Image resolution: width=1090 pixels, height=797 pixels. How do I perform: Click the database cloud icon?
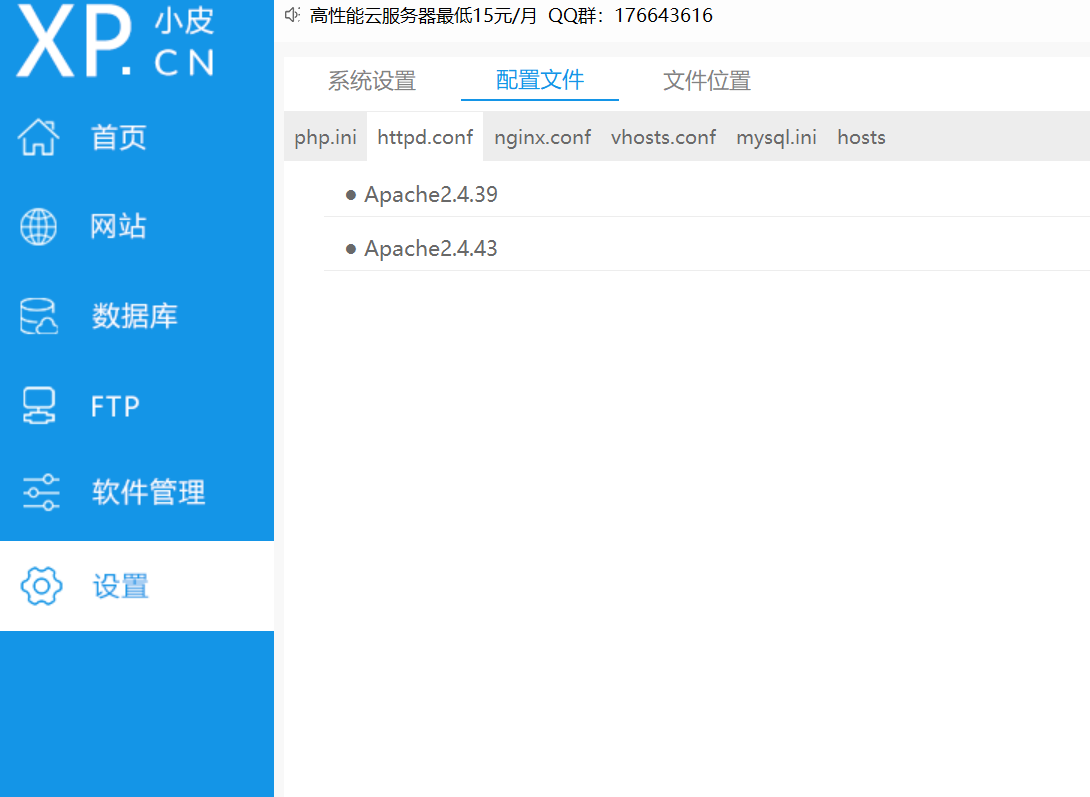click(38, 316)
